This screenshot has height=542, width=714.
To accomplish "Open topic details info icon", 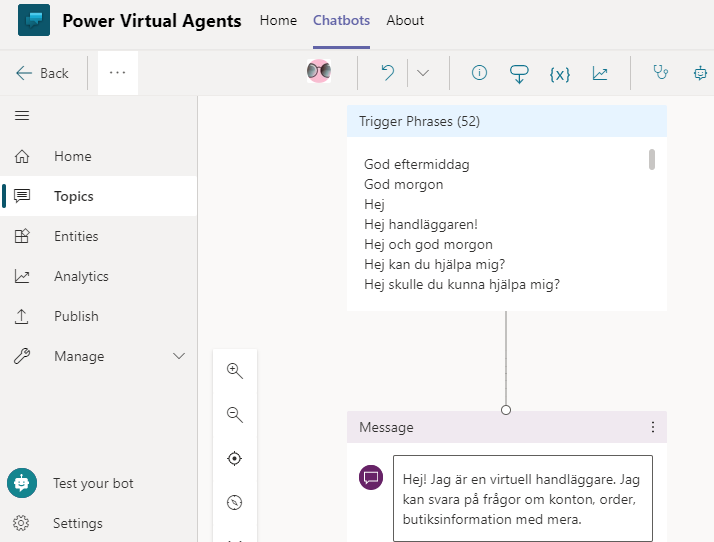I will (479, 73).
